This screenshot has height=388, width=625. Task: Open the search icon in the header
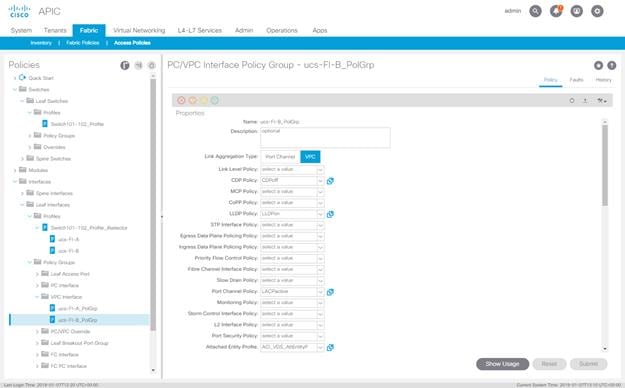[x=535, y=11]
